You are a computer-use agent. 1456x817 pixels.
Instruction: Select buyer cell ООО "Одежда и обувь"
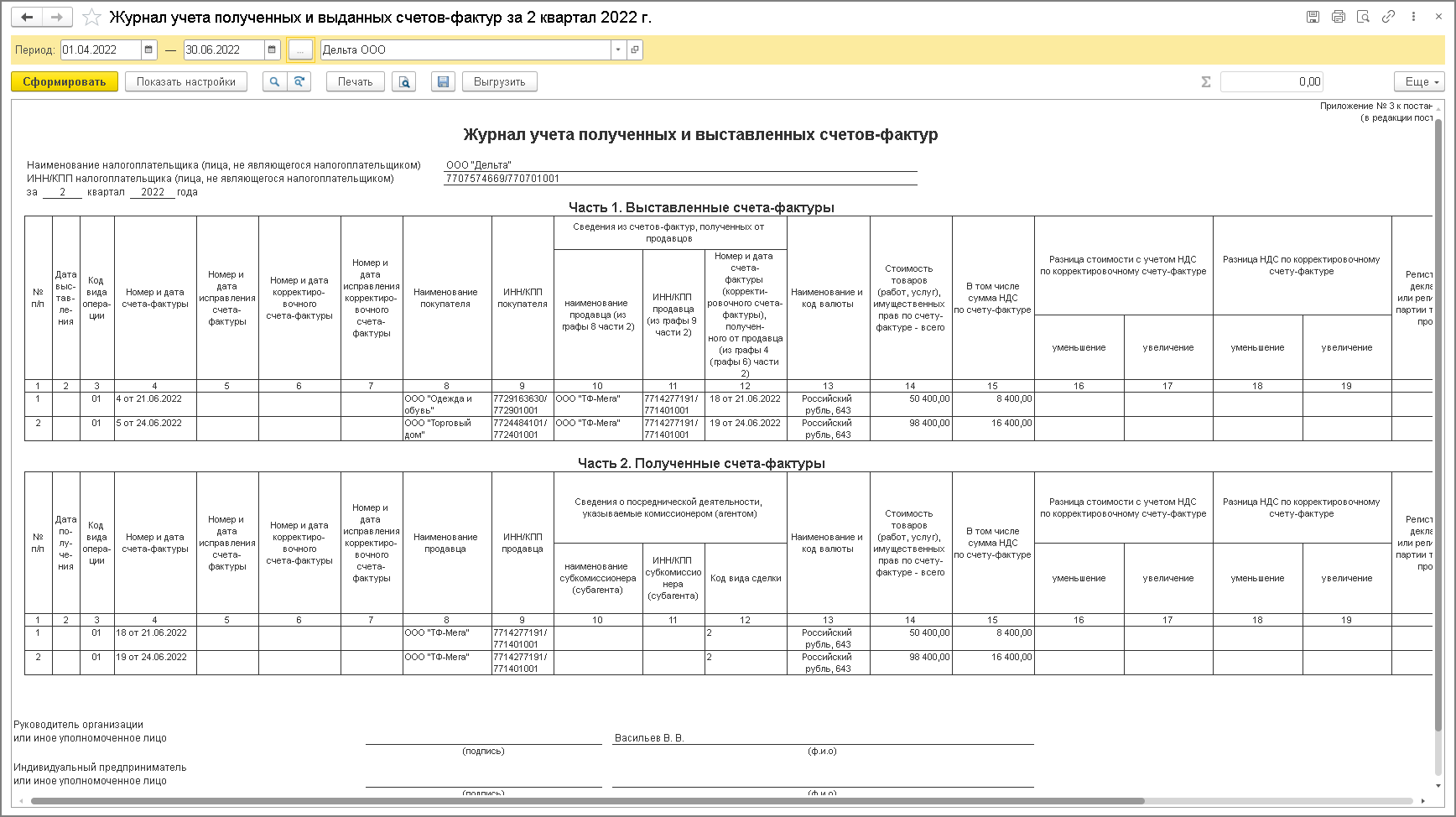[447, 404]
